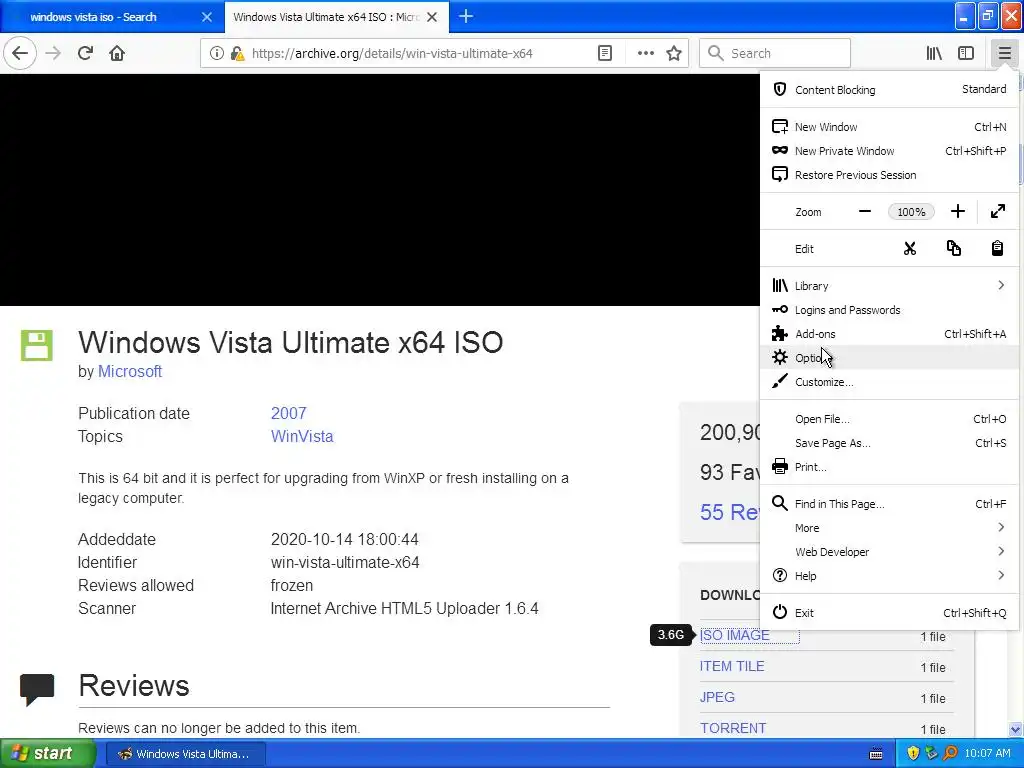Zoom in with the plus button
Image resolution: width=1024 pixels, height=768 pixels.
[x=957, y=211]
